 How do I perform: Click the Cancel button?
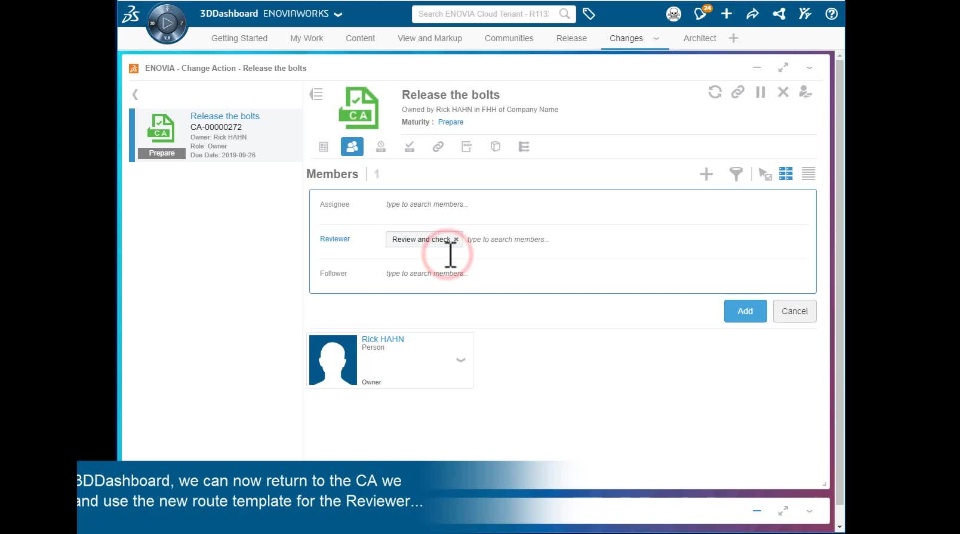point(794,311)
